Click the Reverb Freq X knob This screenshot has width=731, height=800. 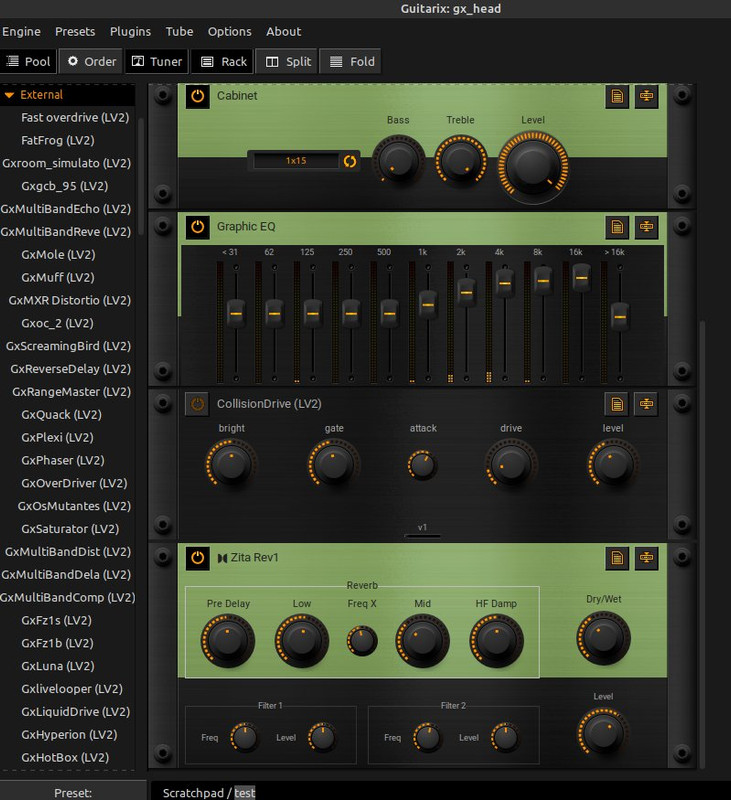pos(362,640)
